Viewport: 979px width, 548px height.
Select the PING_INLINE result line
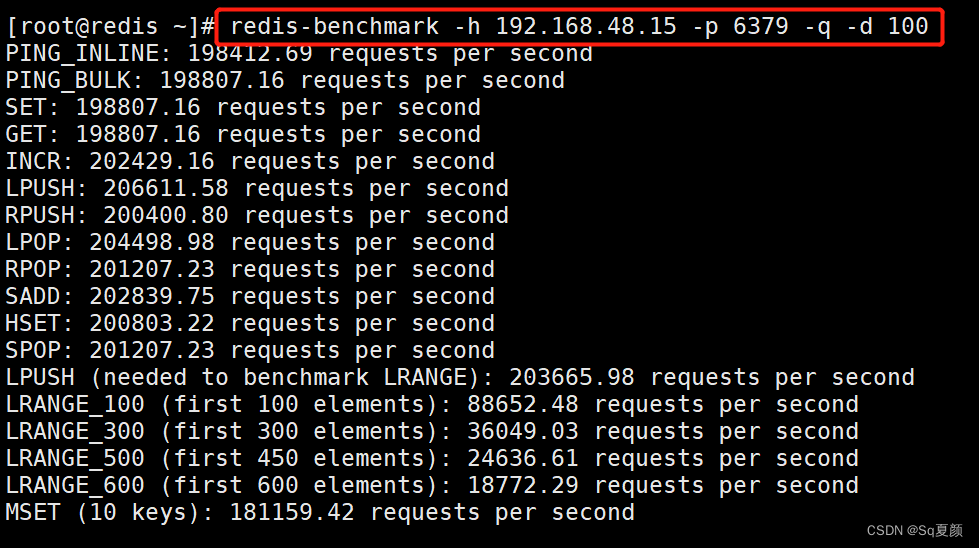[299, 54]
